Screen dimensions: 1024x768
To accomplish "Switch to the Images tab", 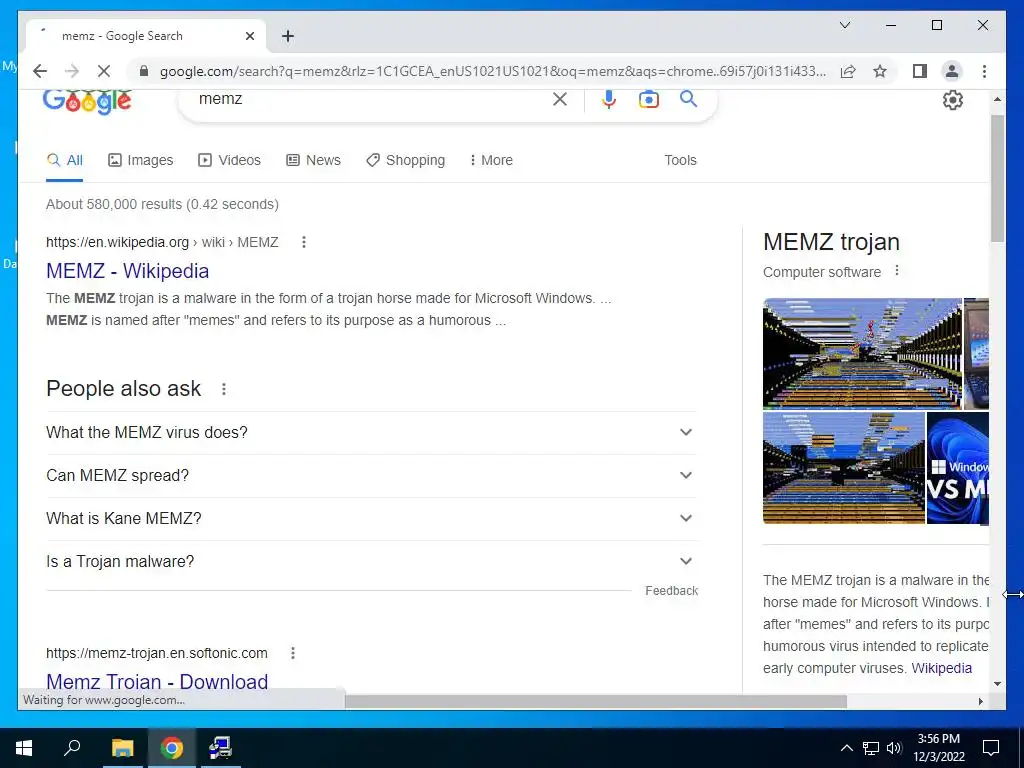I will [140, 161].
